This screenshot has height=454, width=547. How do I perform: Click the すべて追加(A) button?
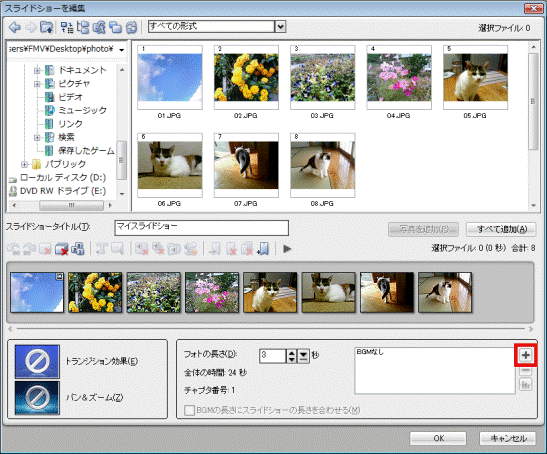click(x=501, y=229)
